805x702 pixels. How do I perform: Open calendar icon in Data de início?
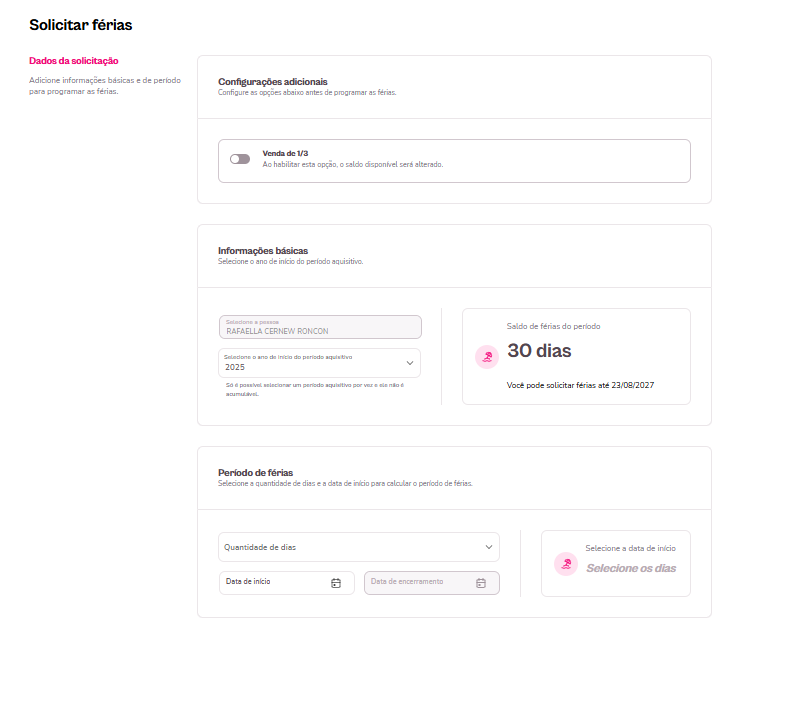(x=336, y=583)
